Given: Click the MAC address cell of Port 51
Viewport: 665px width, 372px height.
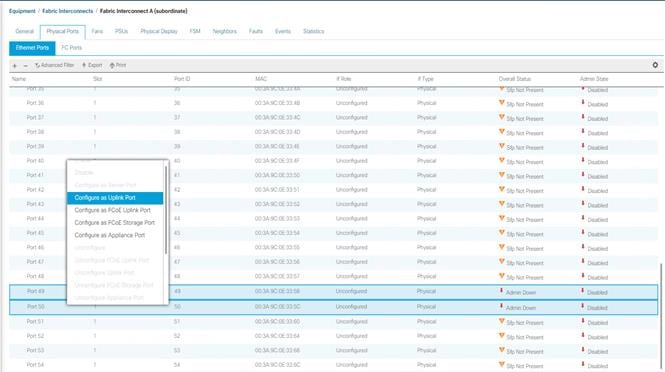Looking at the screenshot, I should click(x=277, y=322).
